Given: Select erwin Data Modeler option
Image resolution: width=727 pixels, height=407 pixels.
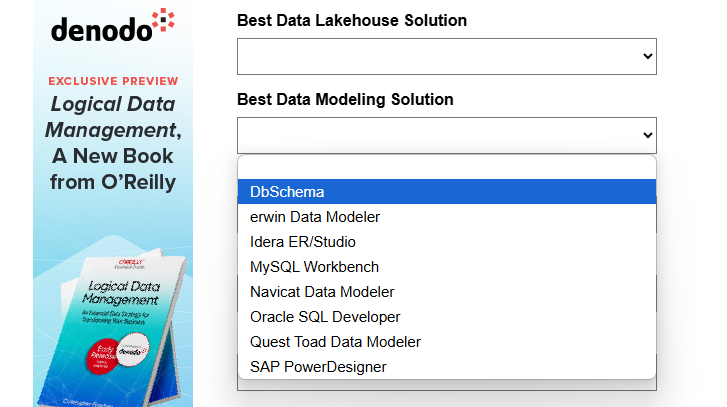Looking at the screenshot, I should pos(446,216).
